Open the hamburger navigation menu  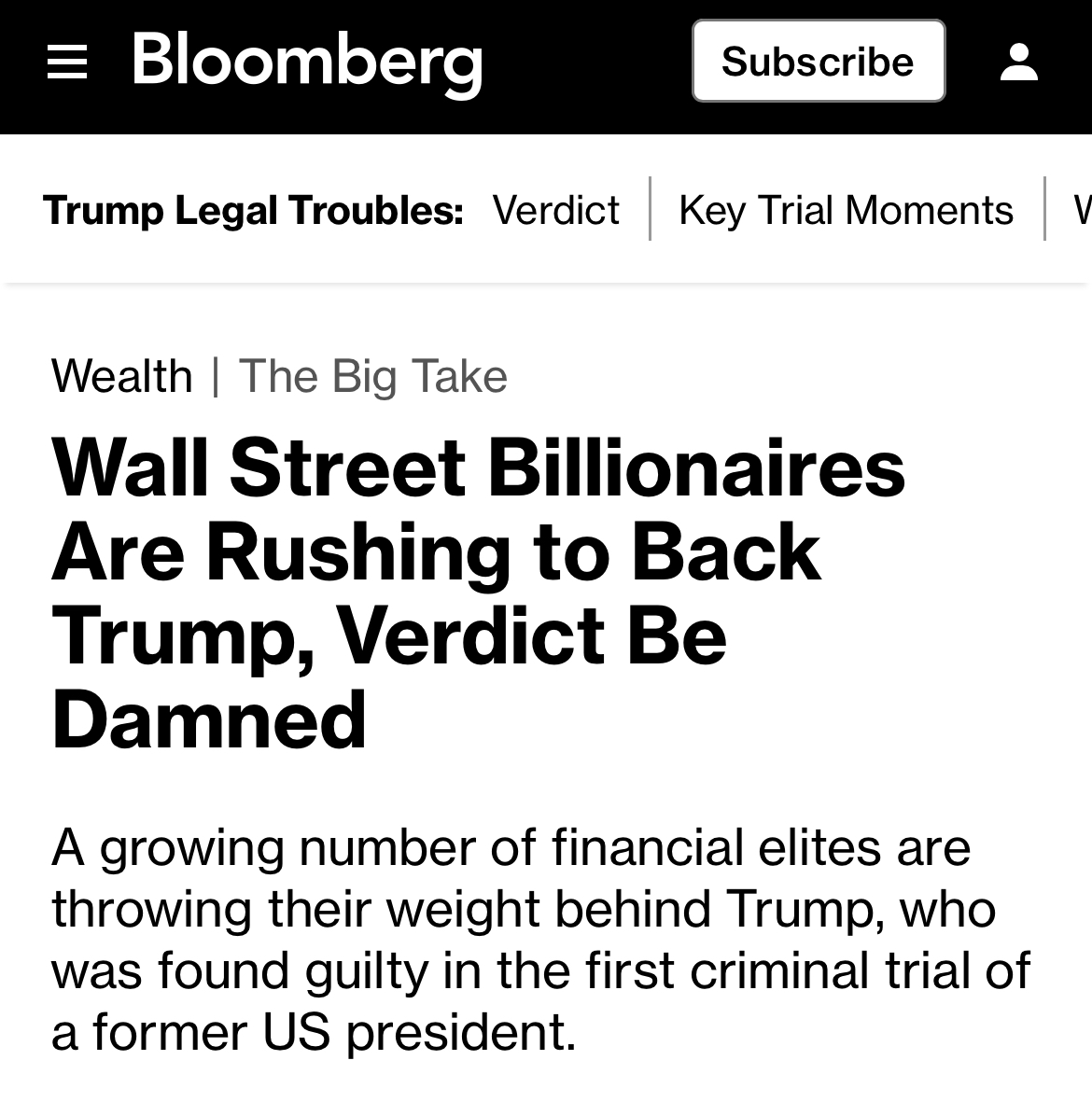tap(67, 63)
